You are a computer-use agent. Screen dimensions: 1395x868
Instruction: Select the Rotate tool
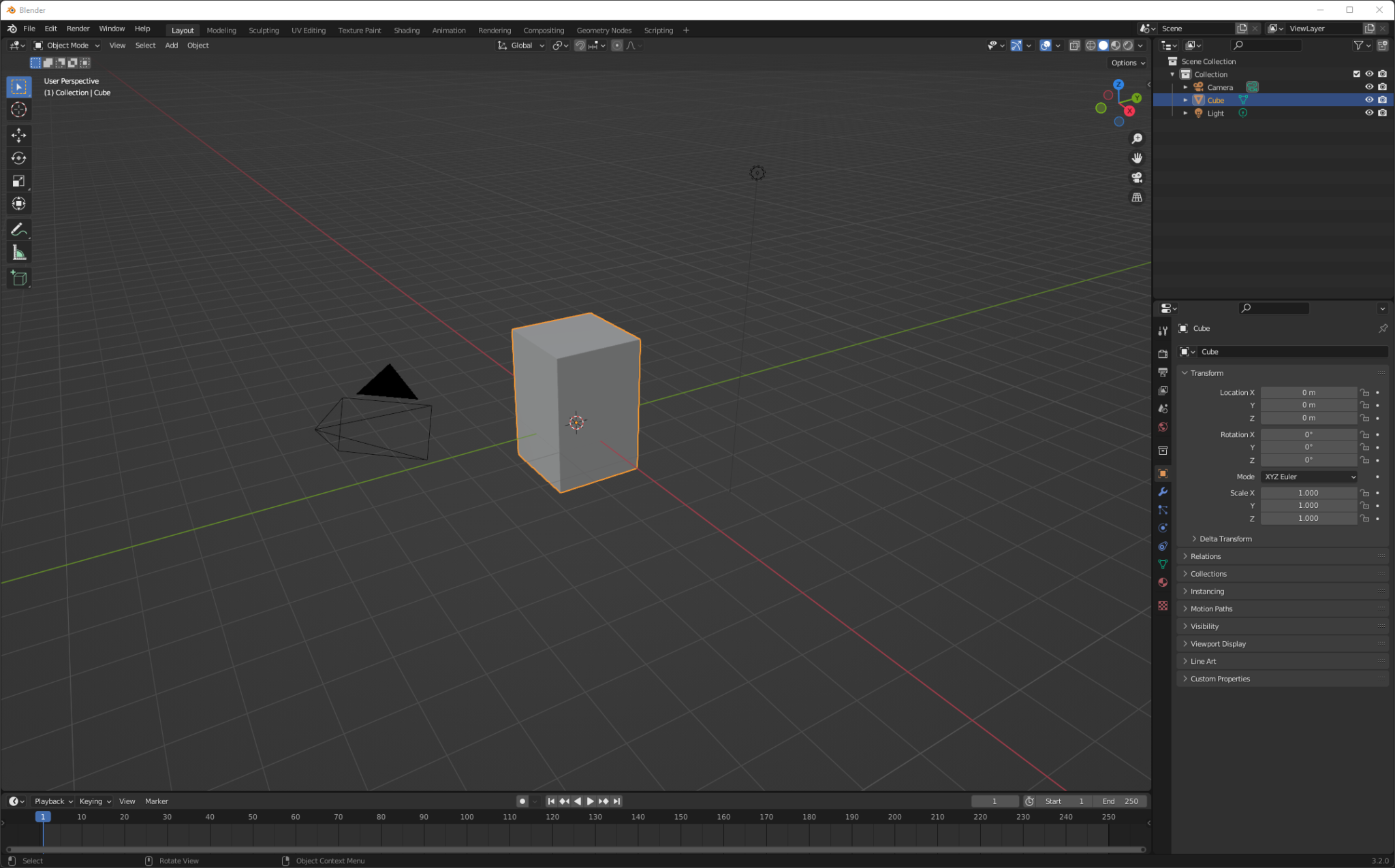click(x=18, y=158)
